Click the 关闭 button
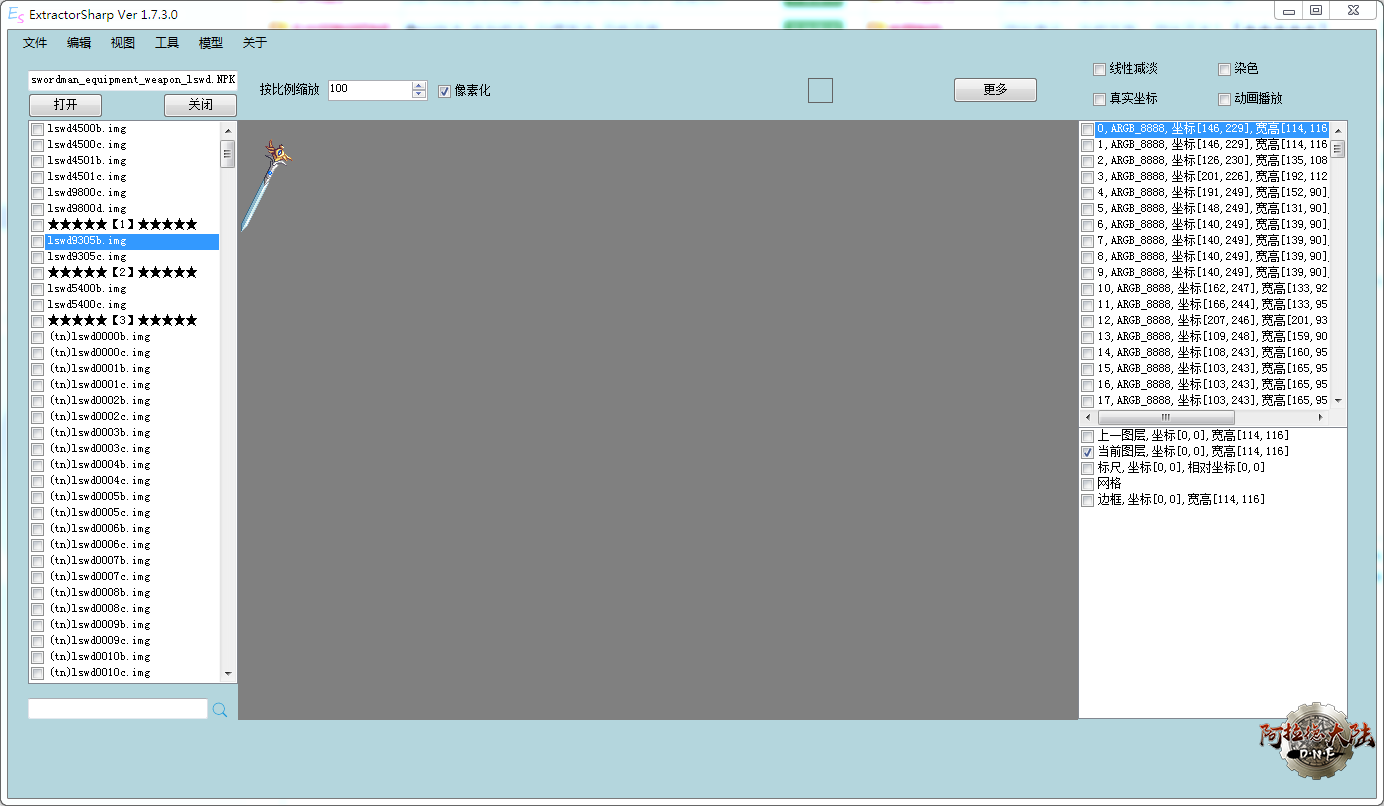 tap(200, 105)
